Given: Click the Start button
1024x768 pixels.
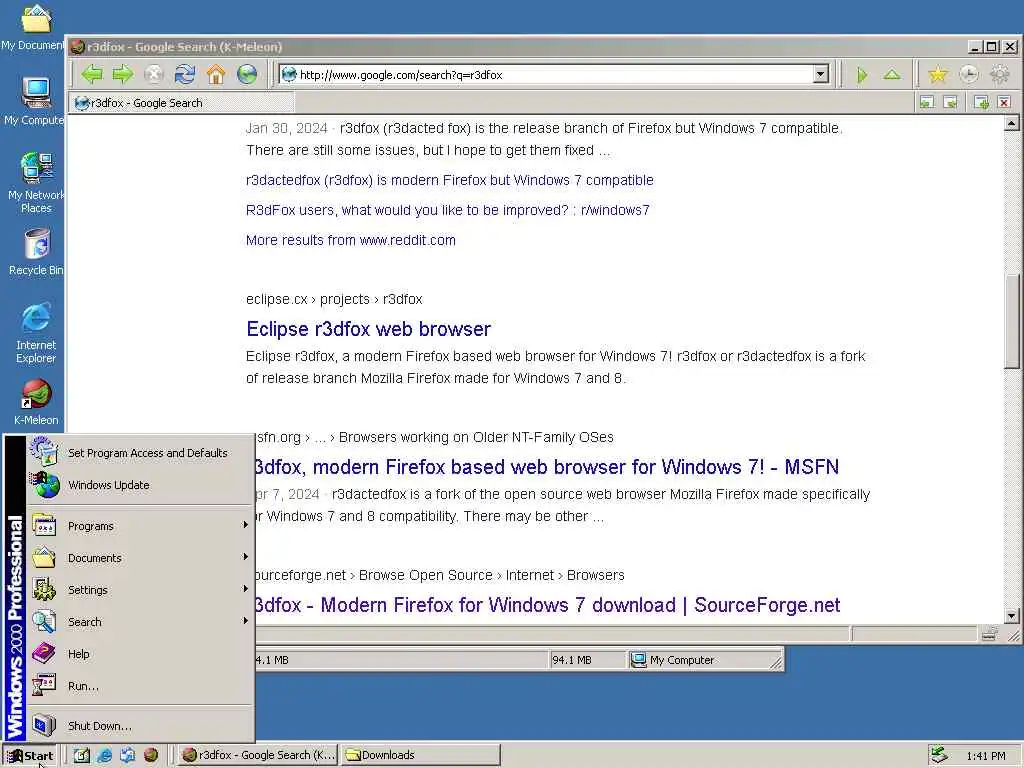Looking at the screenshot, I should (30, 755).
